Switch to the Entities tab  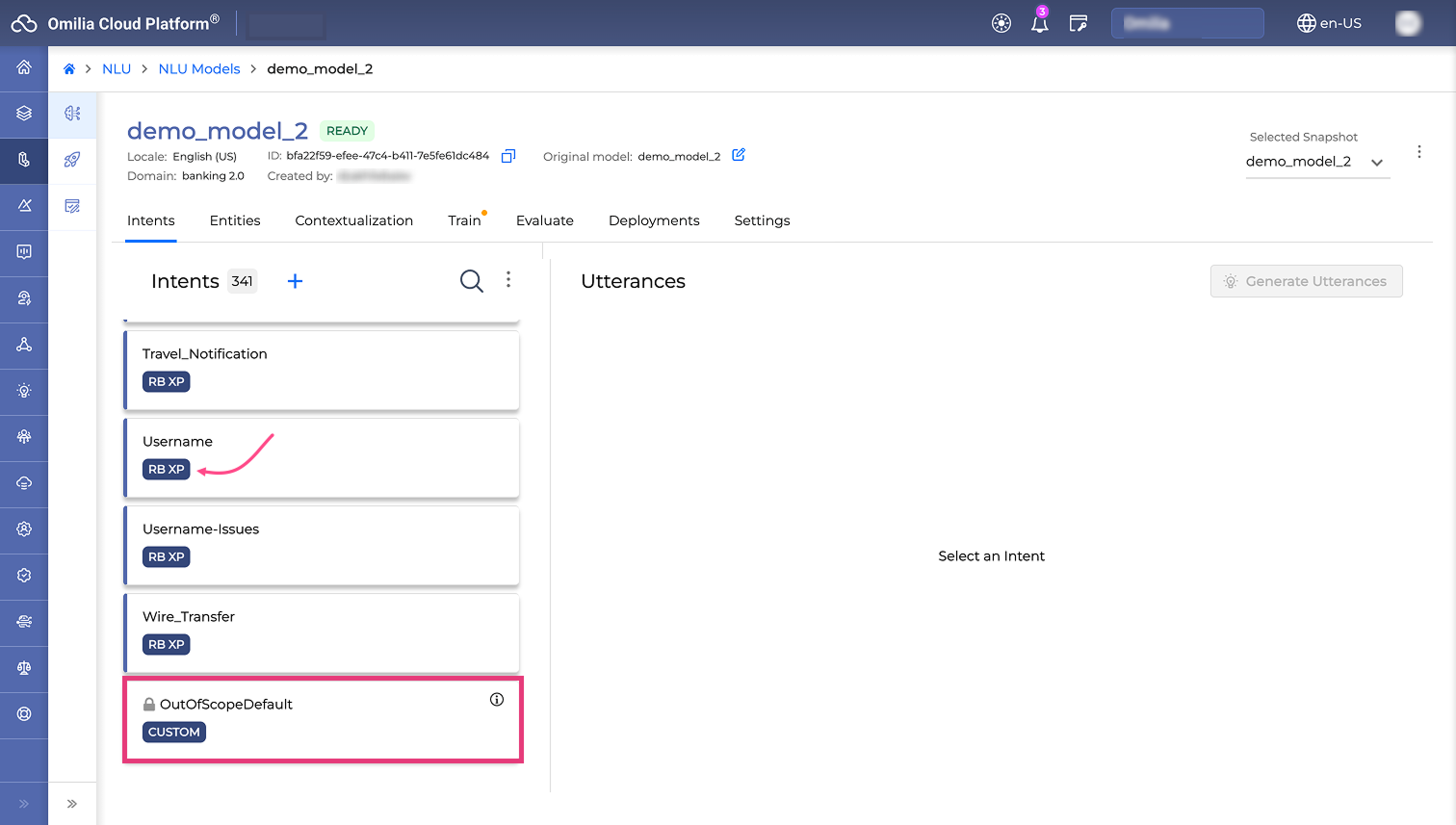235,220
